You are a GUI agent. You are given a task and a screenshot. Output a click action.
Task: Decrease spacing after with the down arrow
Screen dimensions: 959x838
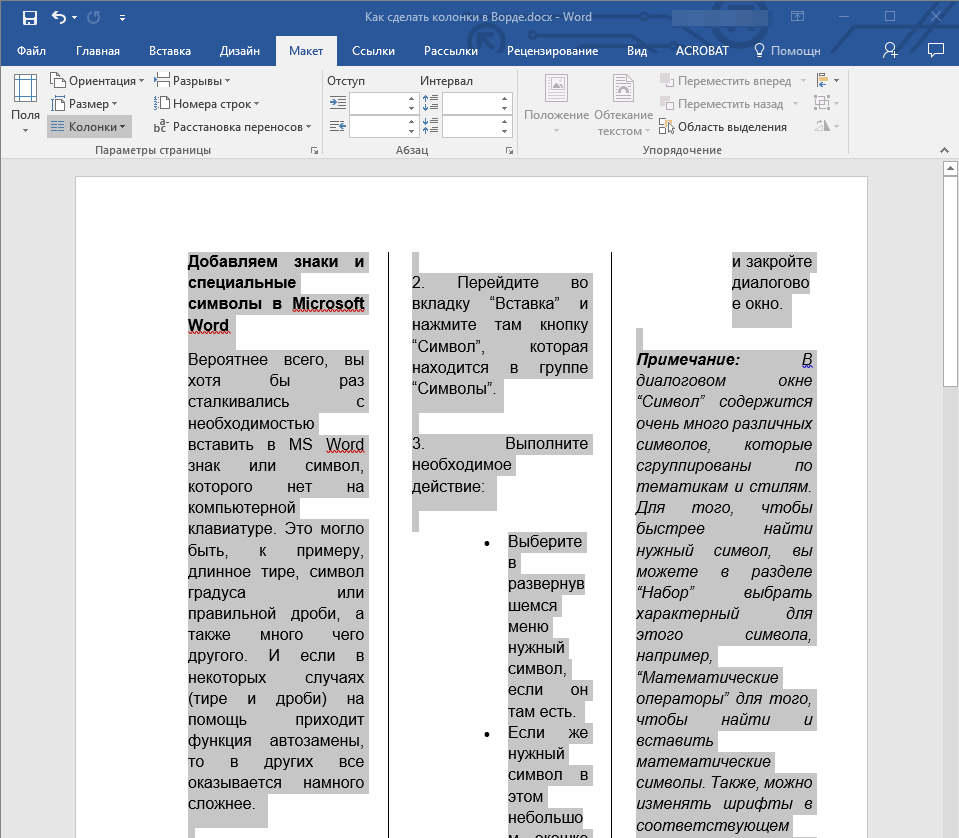[x=505, y=132]
